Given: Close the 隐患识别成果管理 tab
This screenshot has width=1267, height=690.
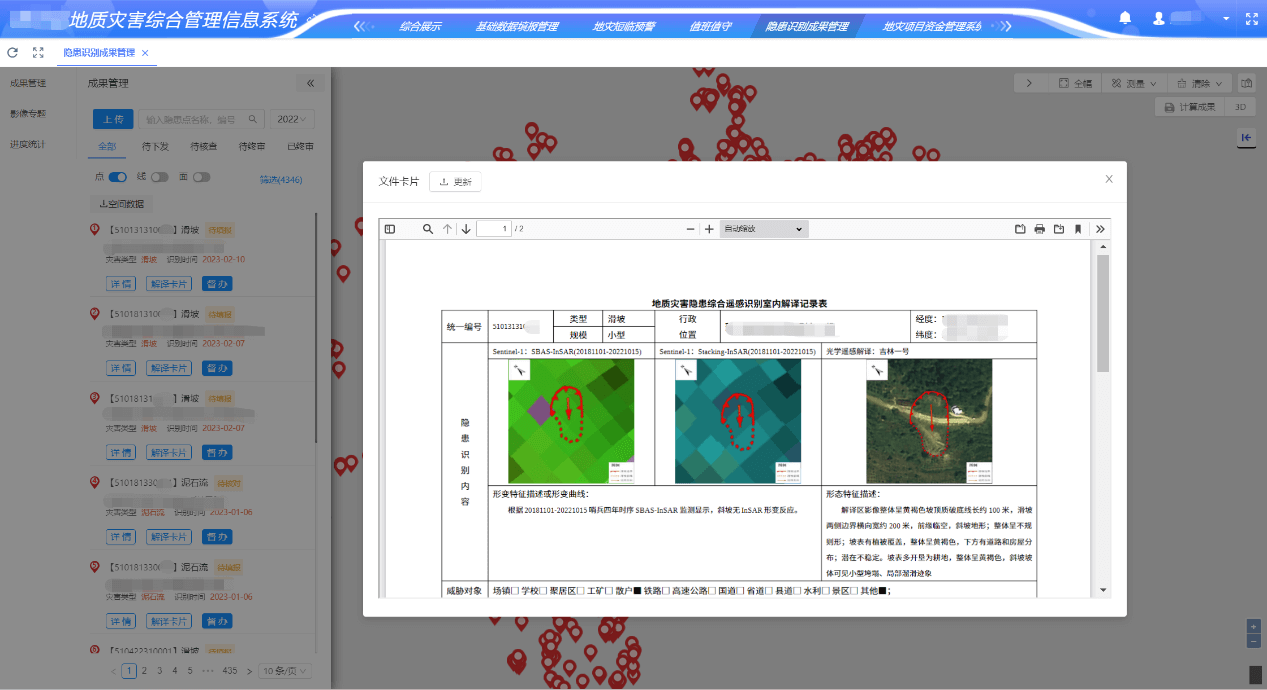Looking at the screenshot, I should click(145, 53).
